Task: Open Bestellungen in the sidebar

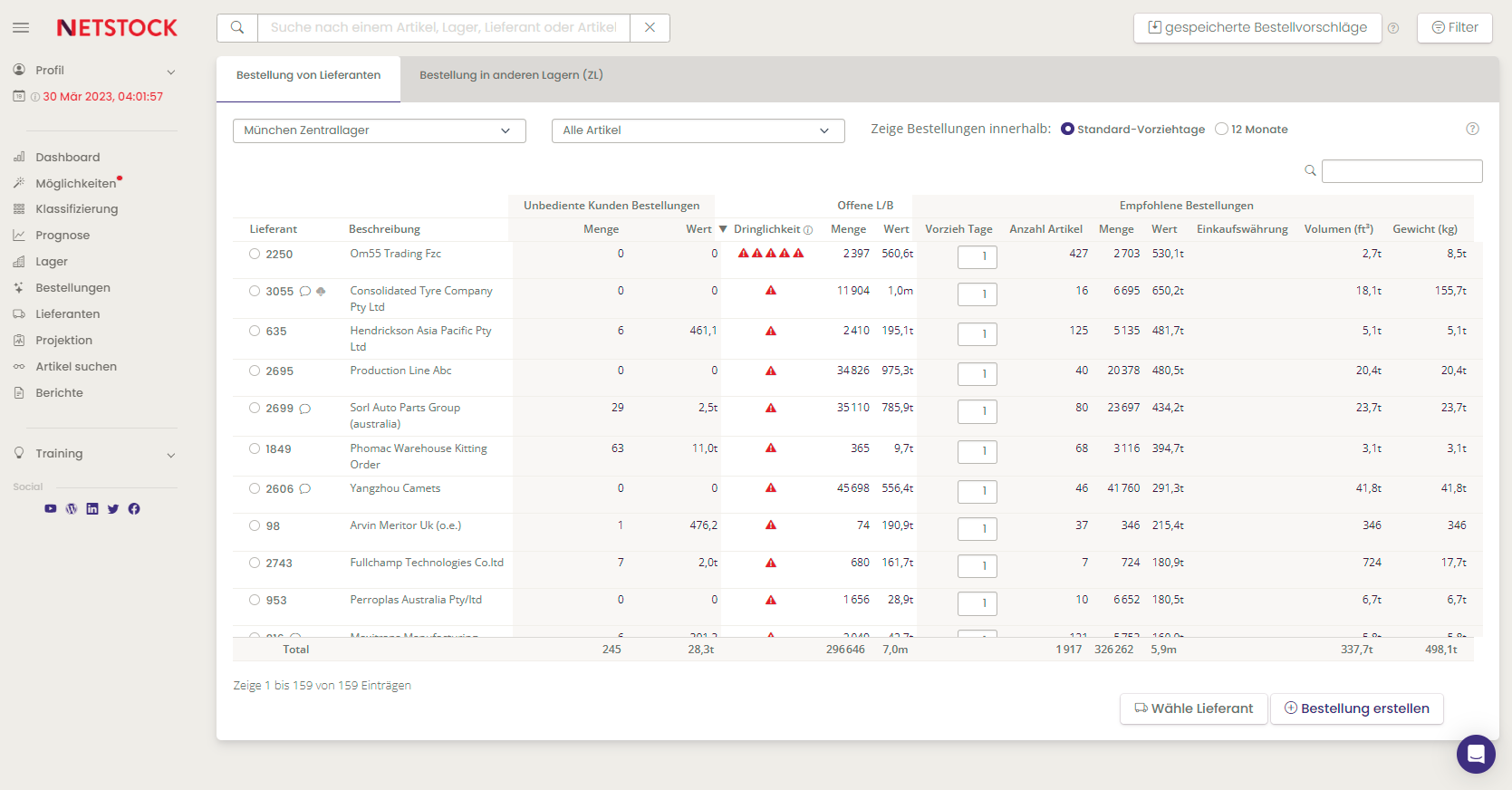Action: (72, 288)
